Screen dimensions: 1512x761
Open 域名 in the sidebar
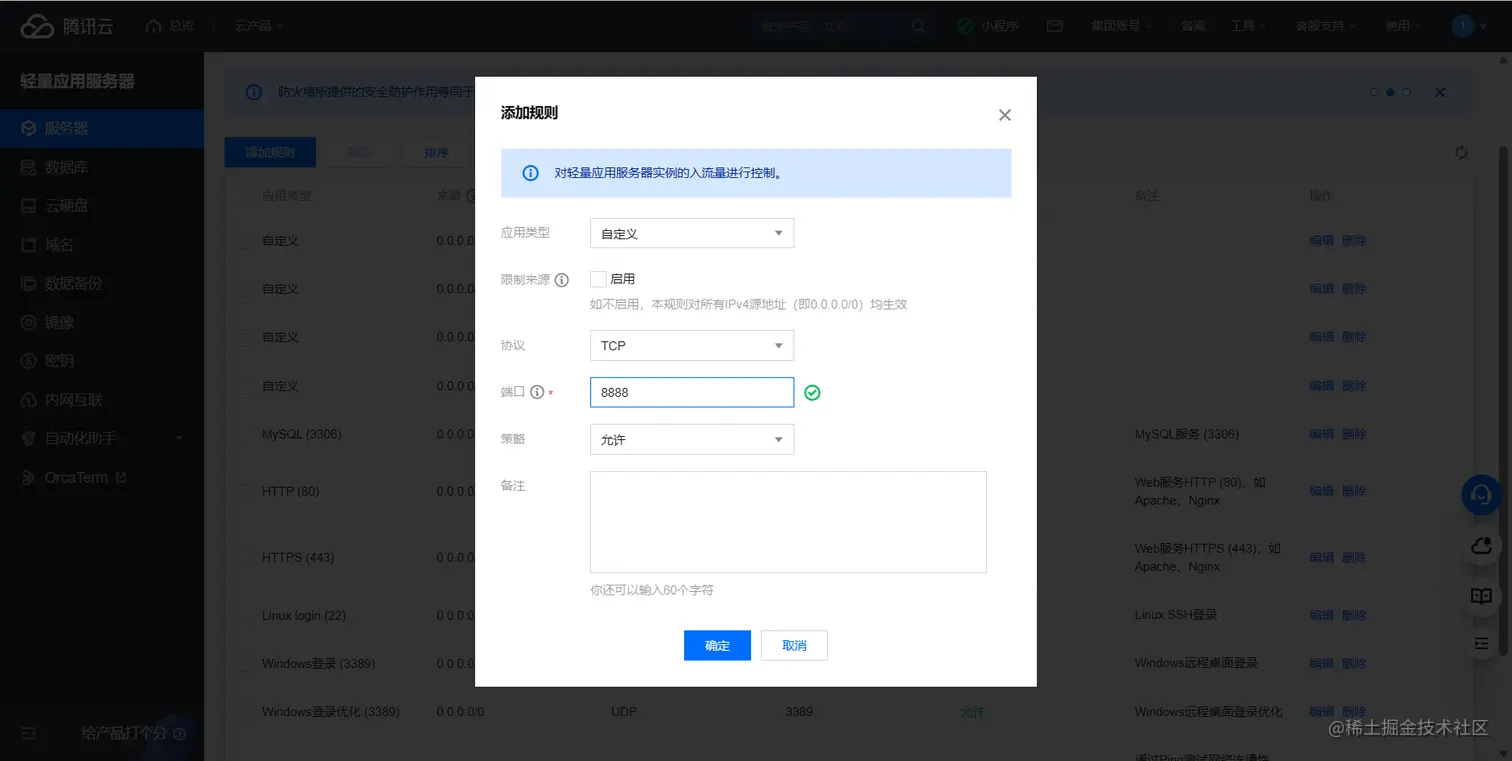click(102, 244)
